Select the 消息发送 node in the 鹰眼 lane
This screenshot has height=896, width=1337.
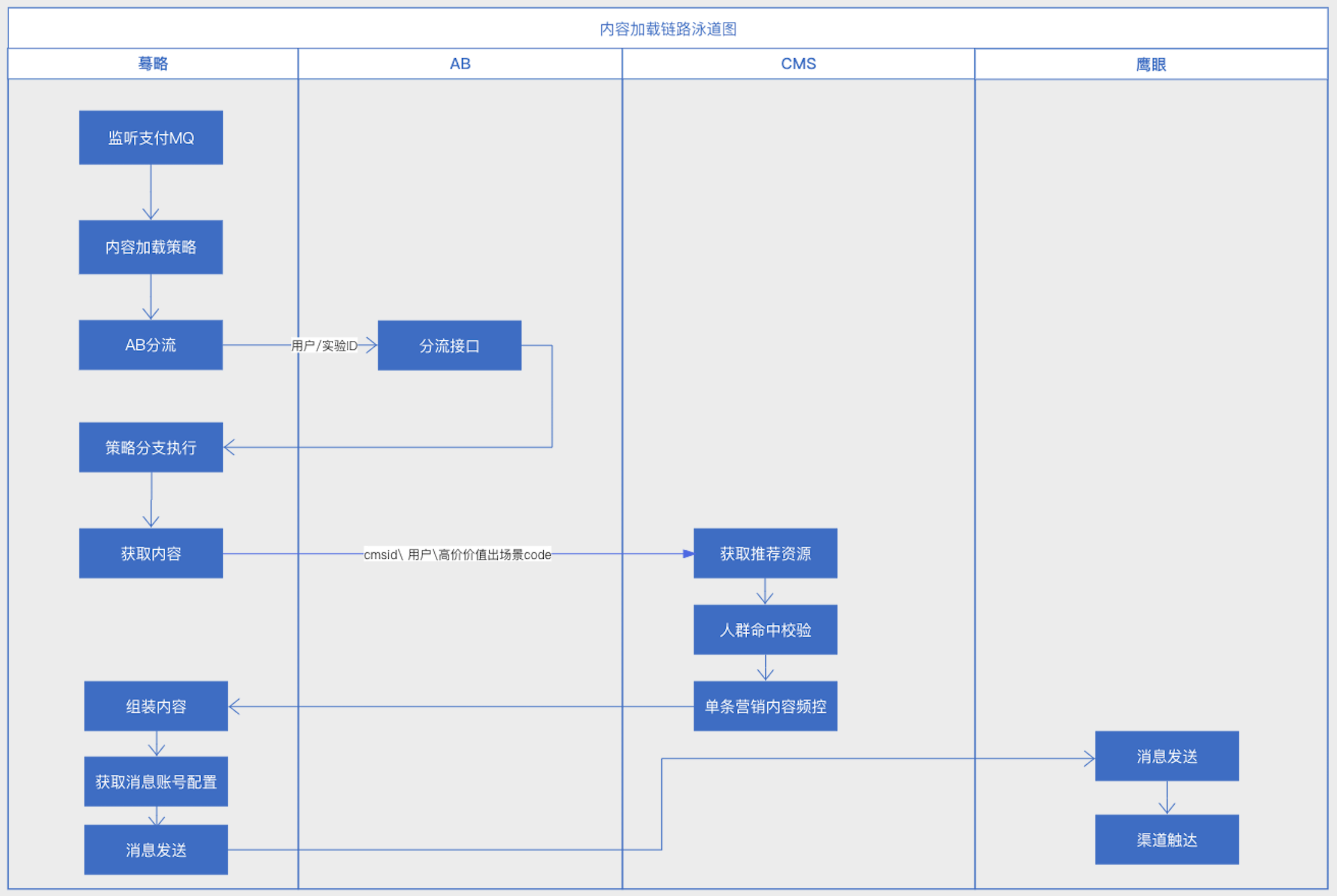click(1166, 756)
